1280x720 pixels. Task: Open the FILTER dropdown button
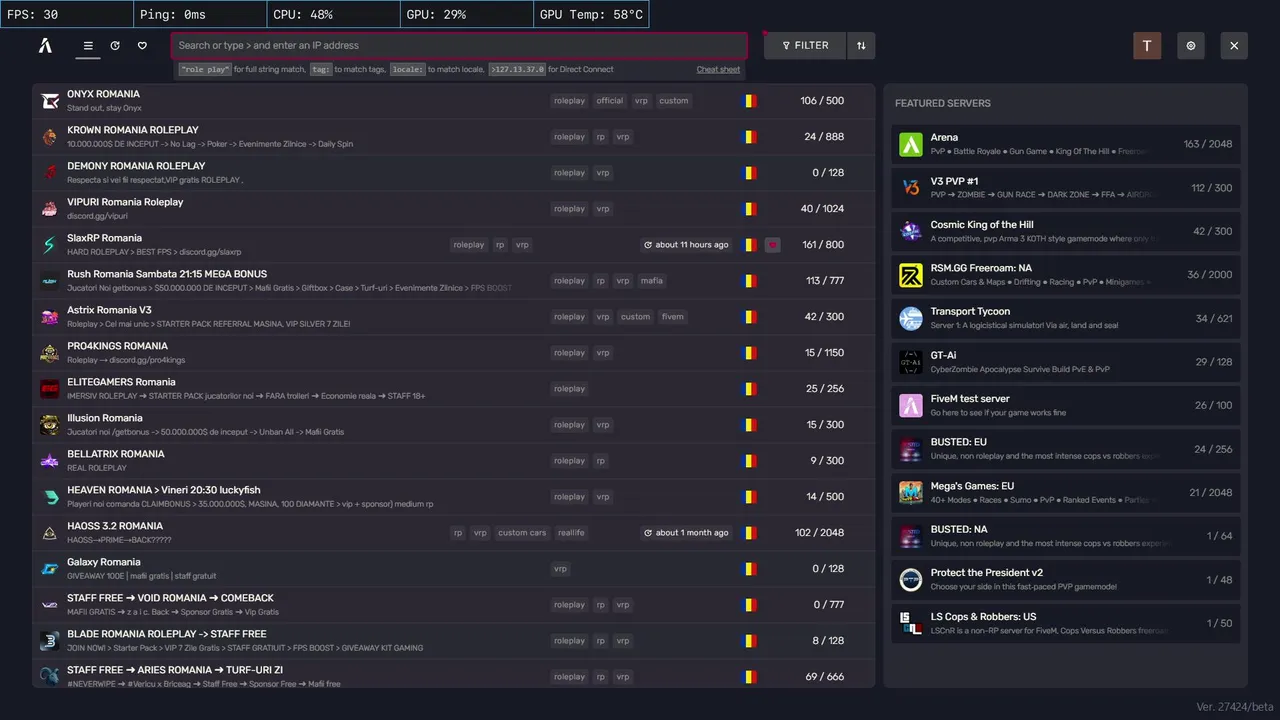(805, 45)
